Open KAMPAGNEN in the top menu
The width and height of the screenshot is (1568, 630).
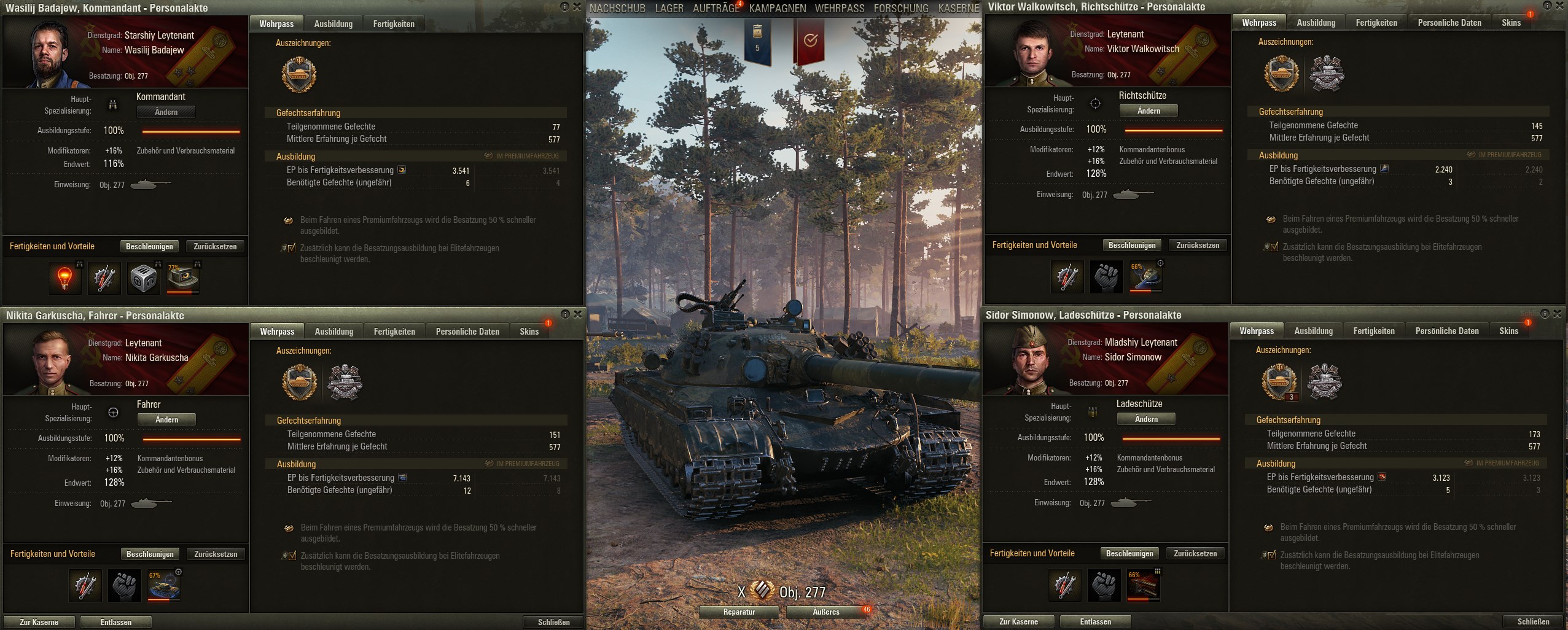778,9
